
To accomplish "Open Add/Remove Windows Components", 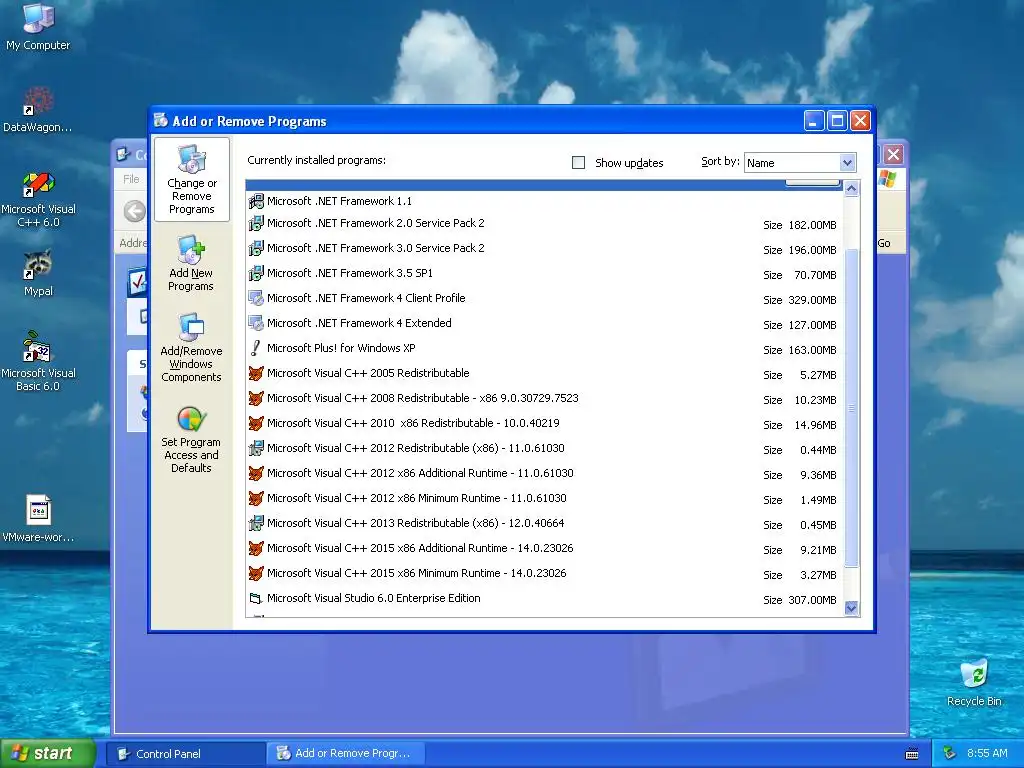I will point(191,347).
